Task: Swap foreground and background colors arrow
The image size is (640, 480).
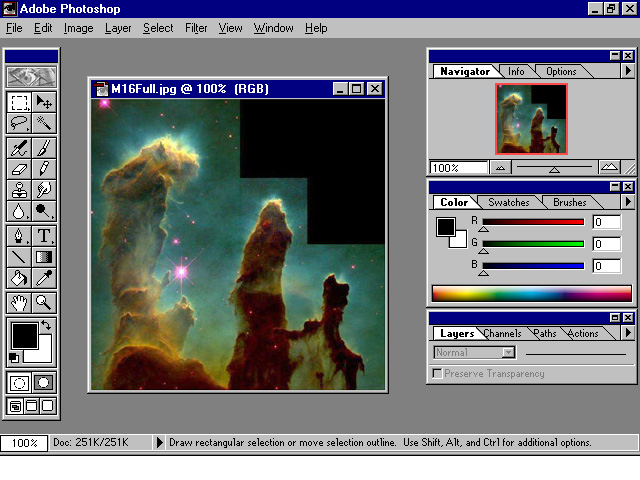Action: [x=46, y=325]
